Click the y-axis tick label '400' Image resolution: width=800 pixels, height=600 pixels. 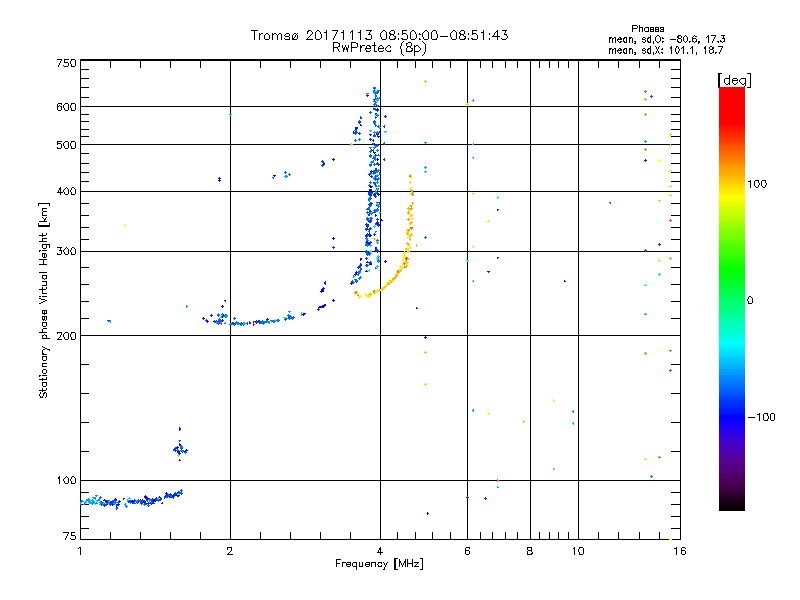coord(66,191)
